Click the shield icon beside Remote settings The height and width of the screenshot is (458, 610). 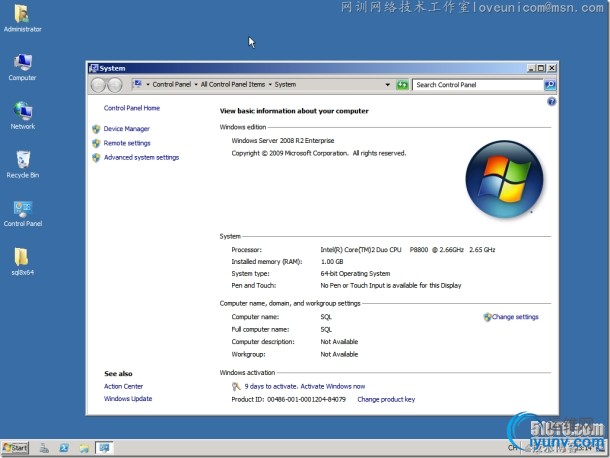click(96, 143)
